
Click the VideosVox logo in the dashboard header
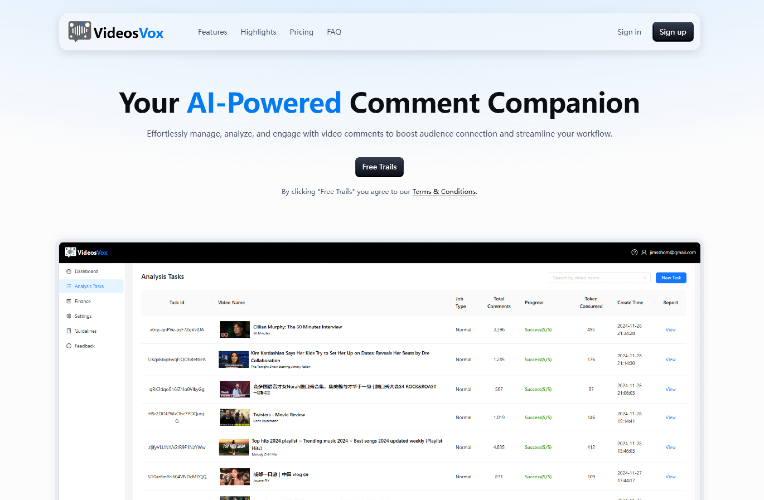point(86,252)
